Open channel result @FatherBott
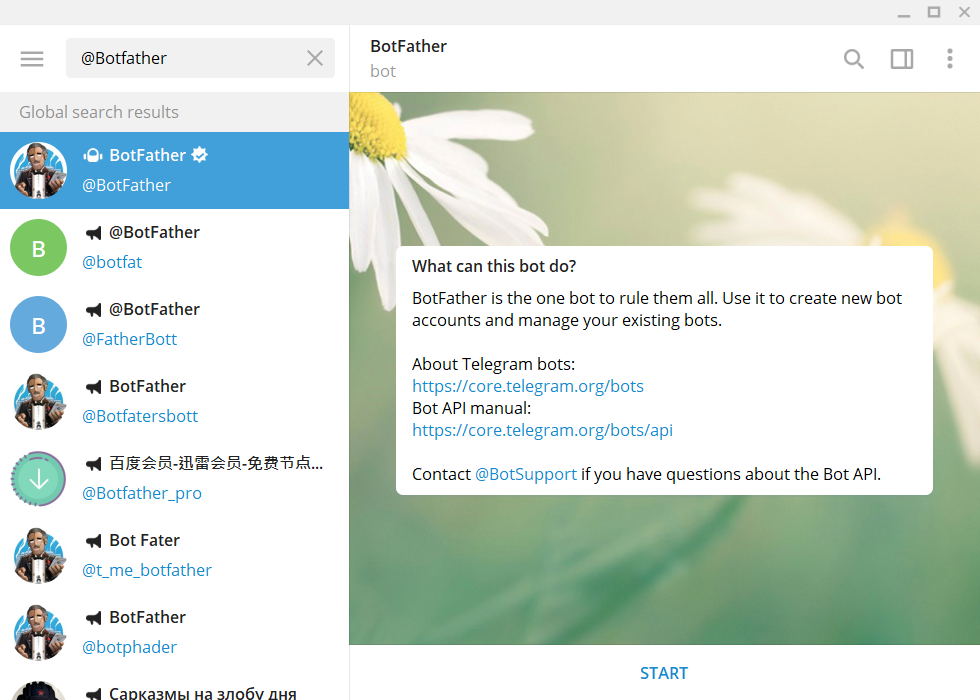Screen dimensions: 980x700 tap(174, 324)
